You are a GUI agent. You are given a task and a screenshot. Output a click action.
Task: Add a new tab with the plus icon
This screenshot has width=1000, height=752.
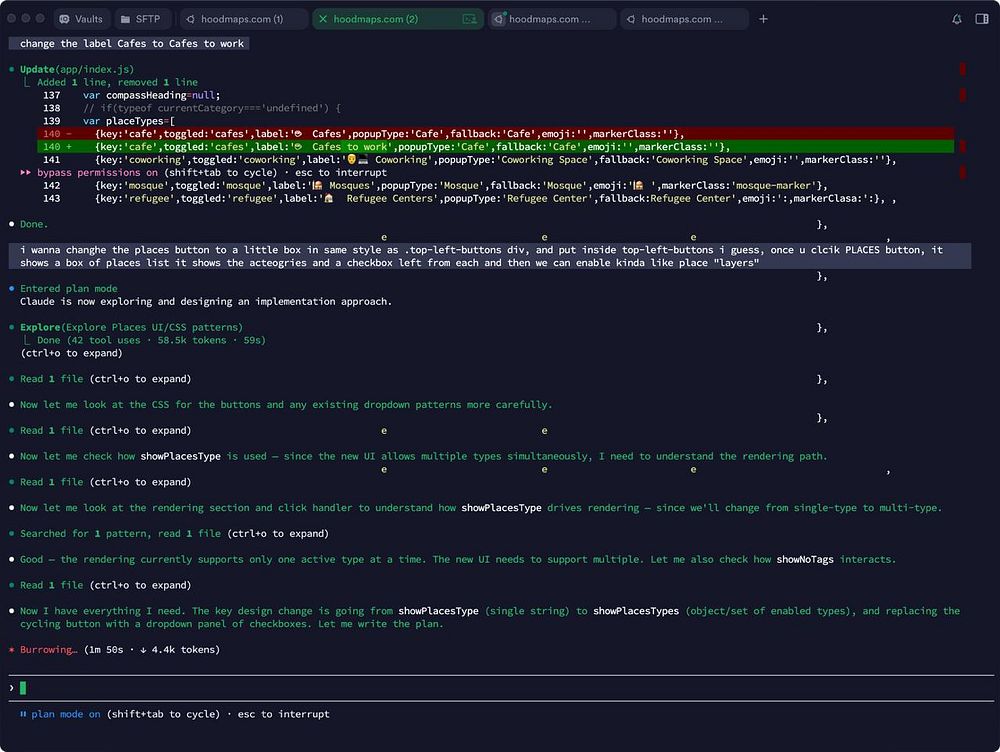point(764,19)
